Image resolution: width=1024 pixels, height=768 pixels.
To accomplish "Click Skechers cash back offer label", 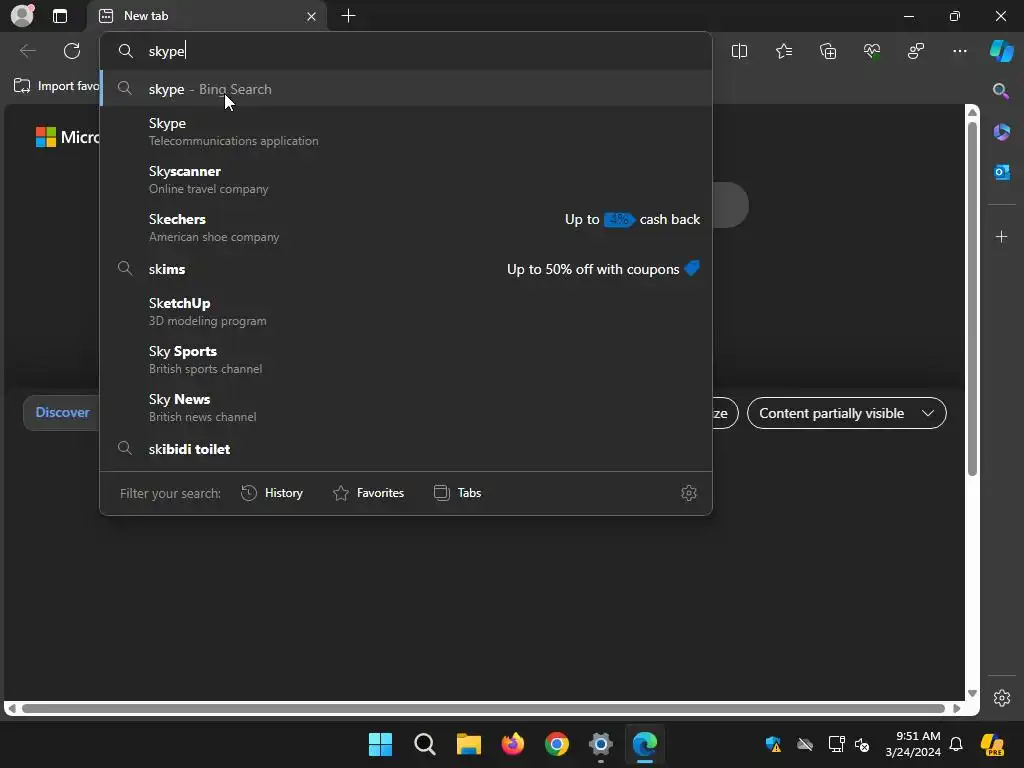I will [632, 219].
